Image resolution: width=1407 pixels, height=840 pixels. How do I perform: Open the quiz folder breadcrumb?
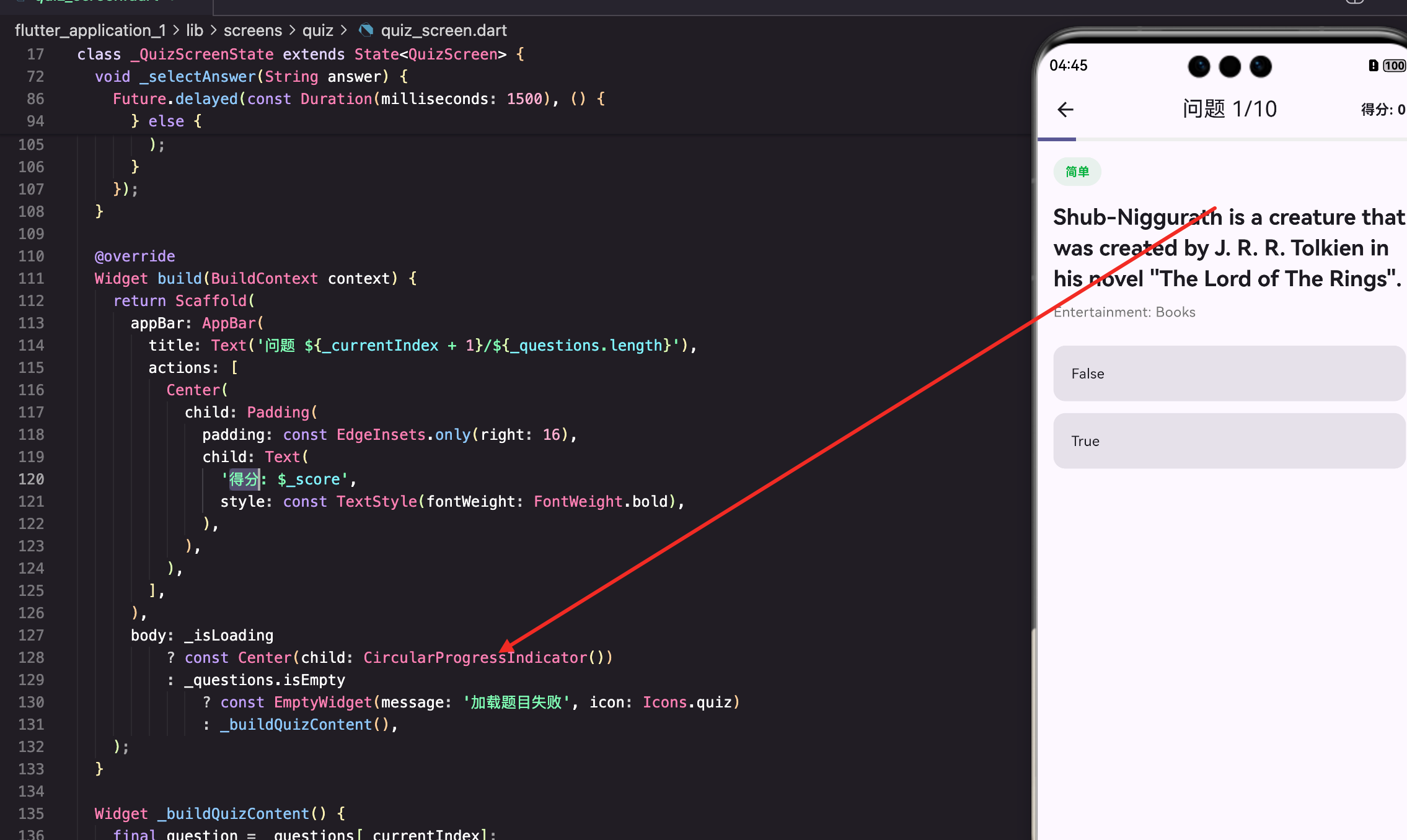[317, 30]
